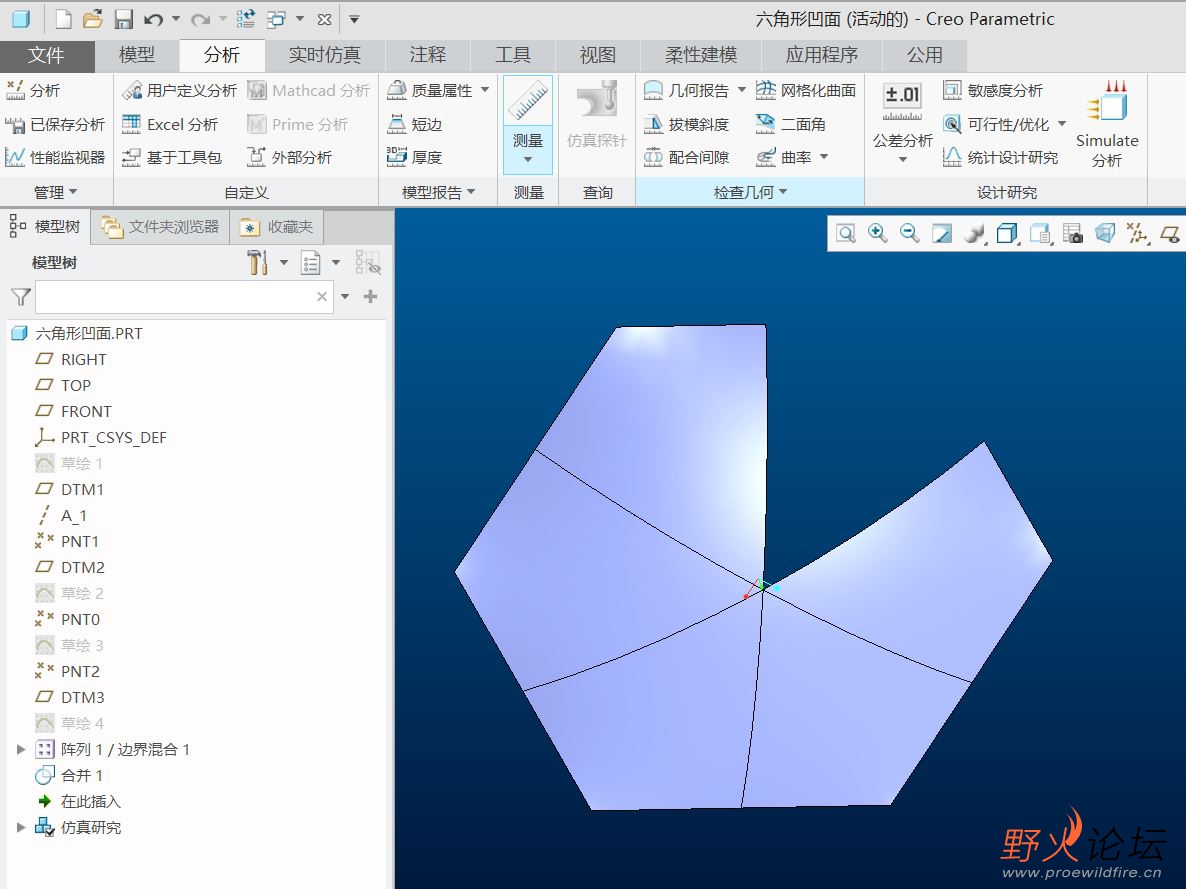Select 合并 1 feature in model tree

tap(70, 776)
